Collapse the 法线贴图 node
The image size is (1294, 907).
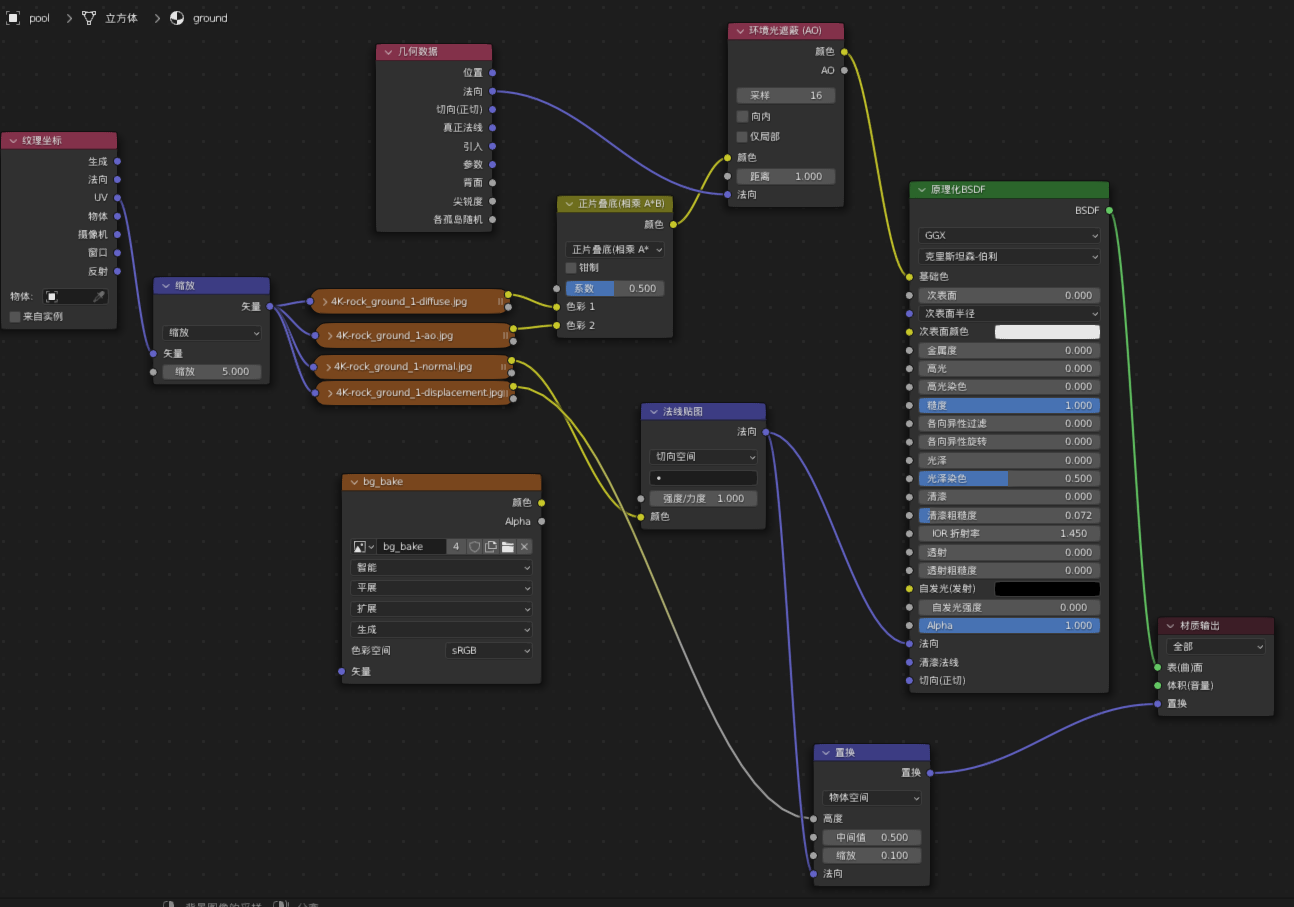tap(654, 412)
